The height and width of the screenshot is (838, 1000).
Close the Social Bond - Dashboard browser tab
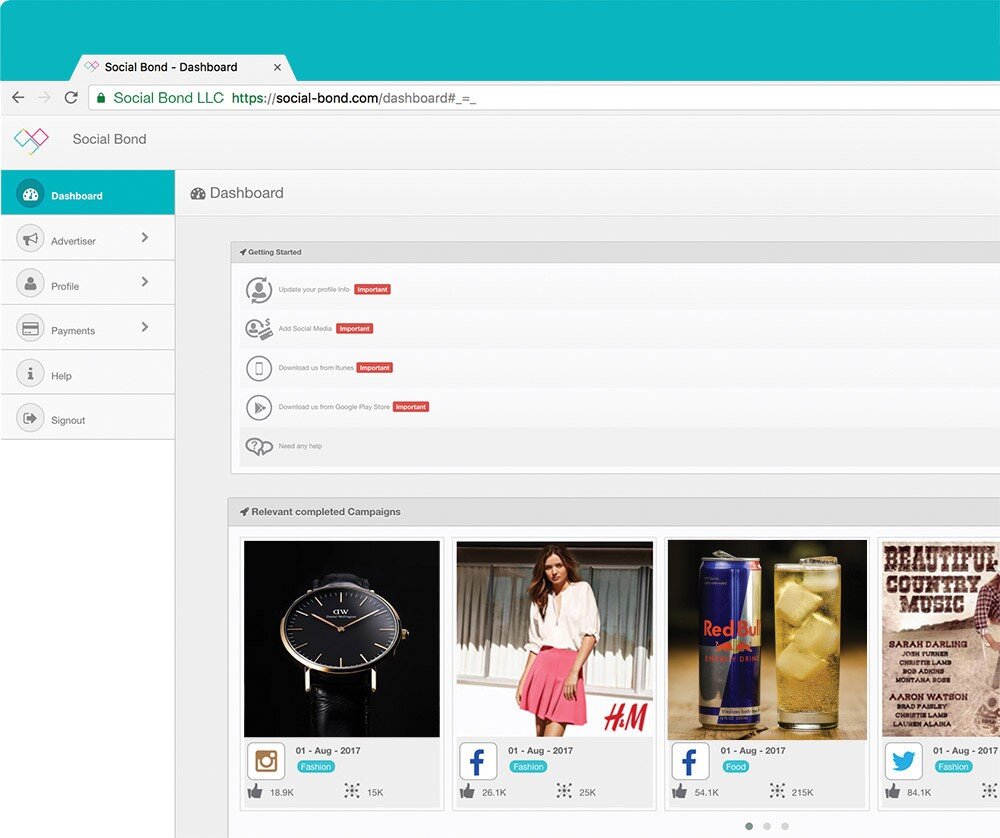278,68
